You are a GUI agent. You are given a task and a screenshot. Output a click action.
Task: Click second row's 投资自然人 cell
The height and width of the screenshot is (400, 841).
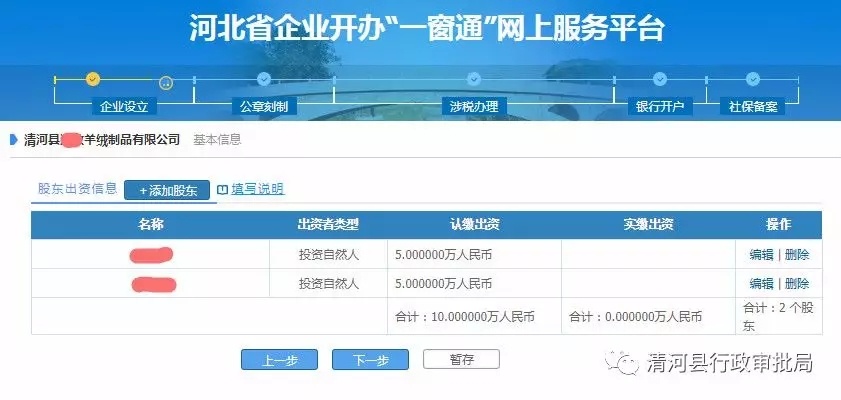(329, 283)
